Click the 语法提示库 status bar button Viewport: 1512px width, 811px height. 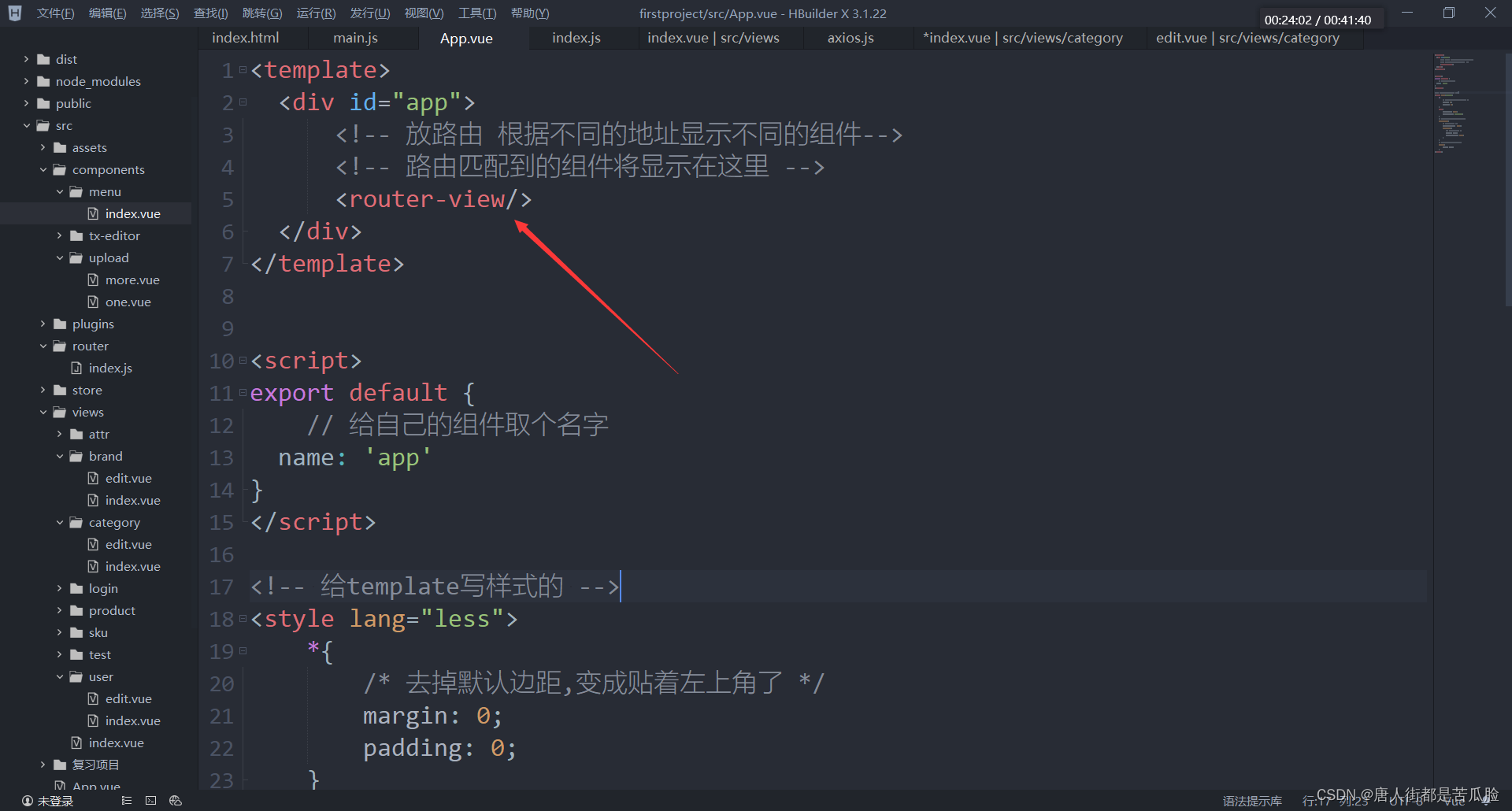pos(1252,801)
